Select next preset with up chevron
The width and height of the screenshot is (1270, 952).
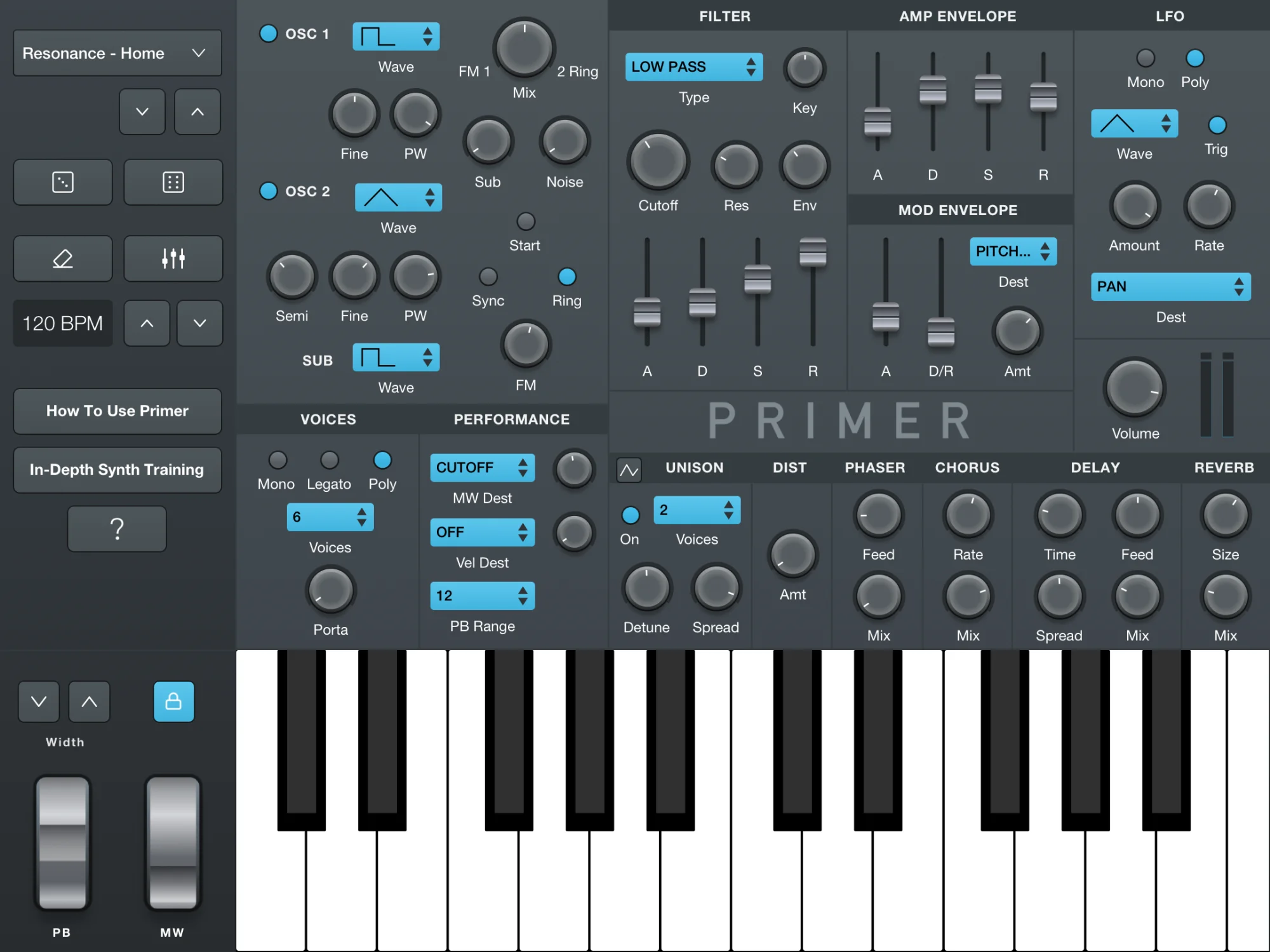click(197, 112)
